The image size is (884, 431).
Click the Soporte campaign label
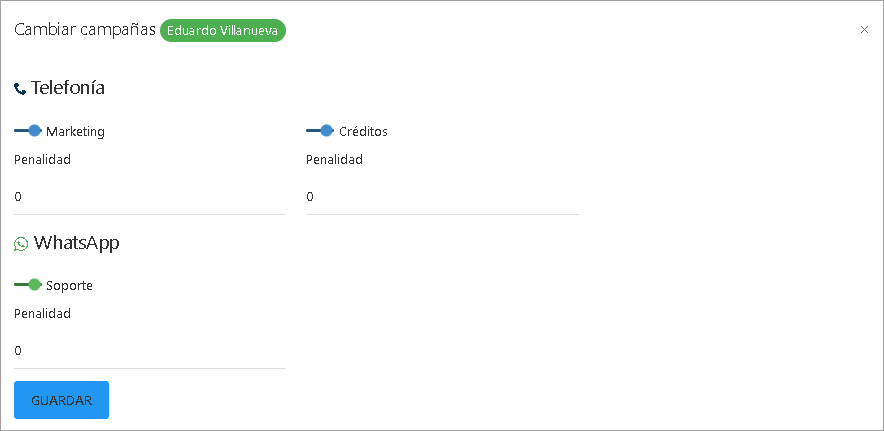[x=69, y=286]
